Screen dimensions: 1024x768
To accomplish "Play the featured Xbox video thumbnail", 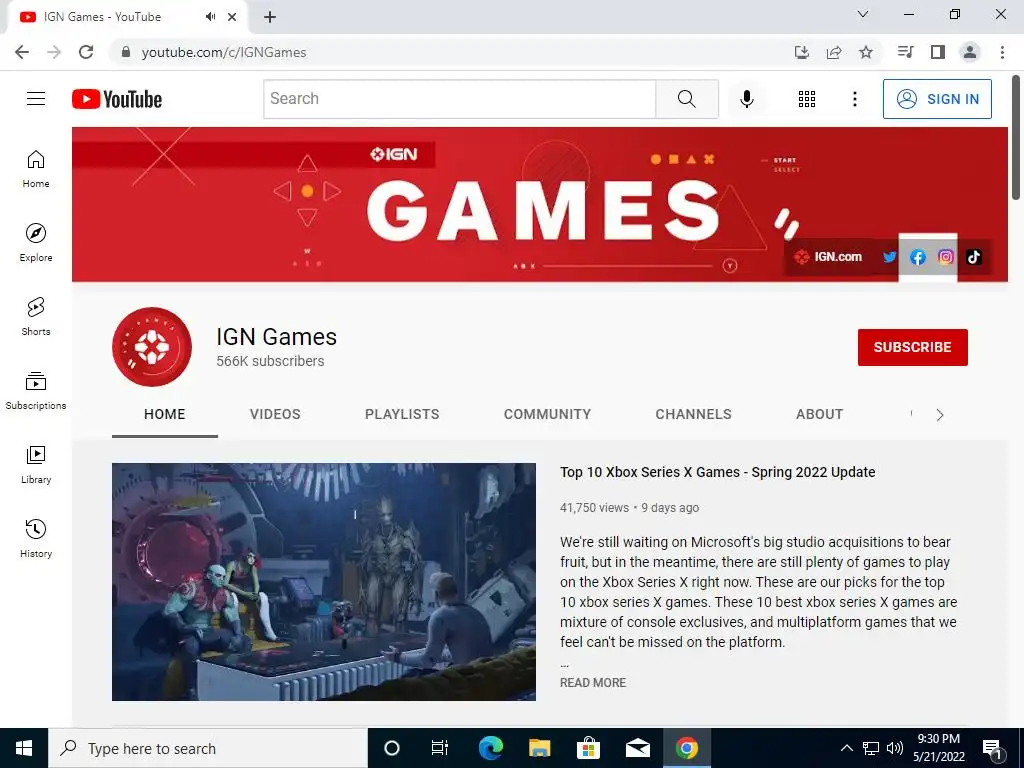I will click(x=324, y=582).
